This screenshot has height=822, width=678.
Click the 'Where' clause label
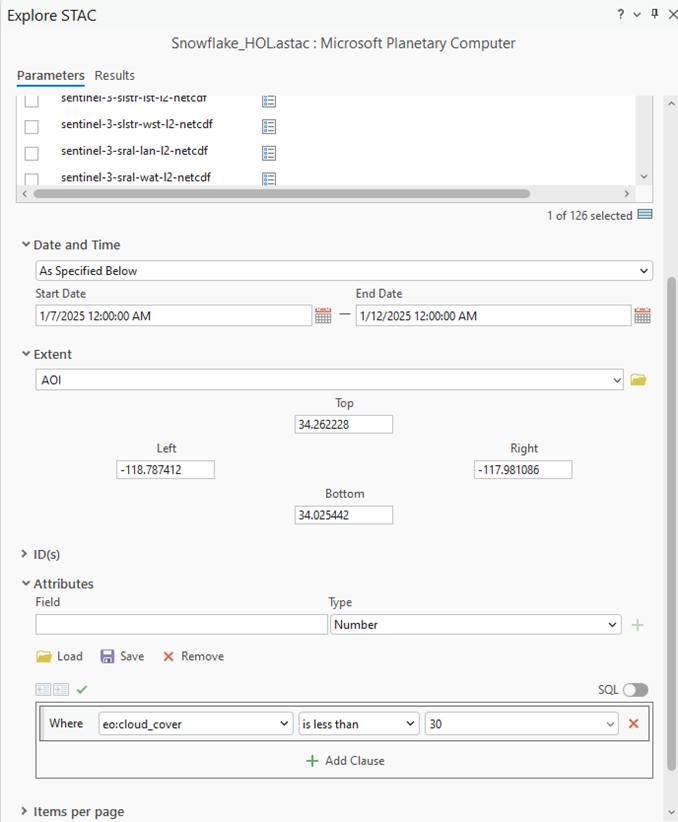coord(66,723)
